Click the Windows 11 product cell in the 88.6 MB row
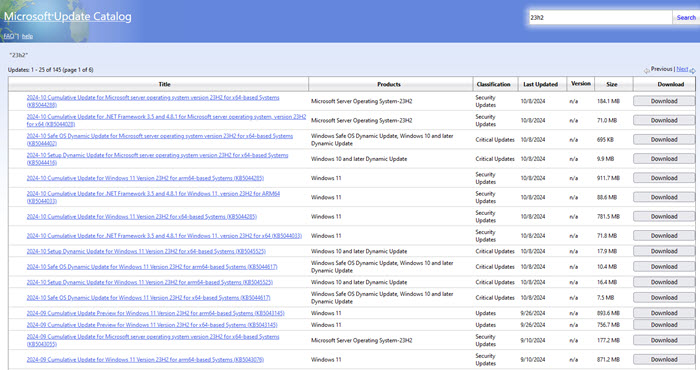 [326, 197]
